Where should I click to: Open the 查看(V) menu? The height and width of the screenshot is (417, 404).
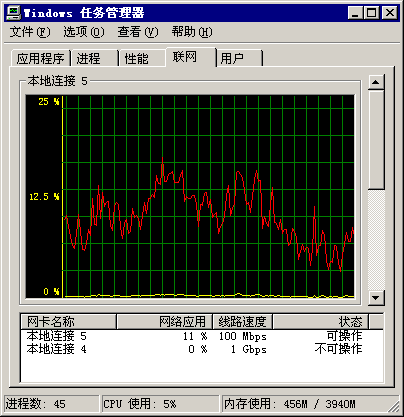coord(138,32)
